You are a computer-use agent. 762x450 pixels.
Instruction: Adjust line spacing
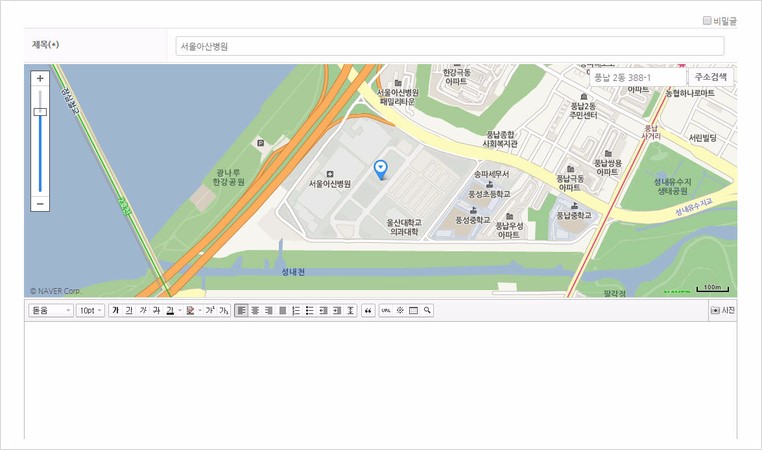350,311
